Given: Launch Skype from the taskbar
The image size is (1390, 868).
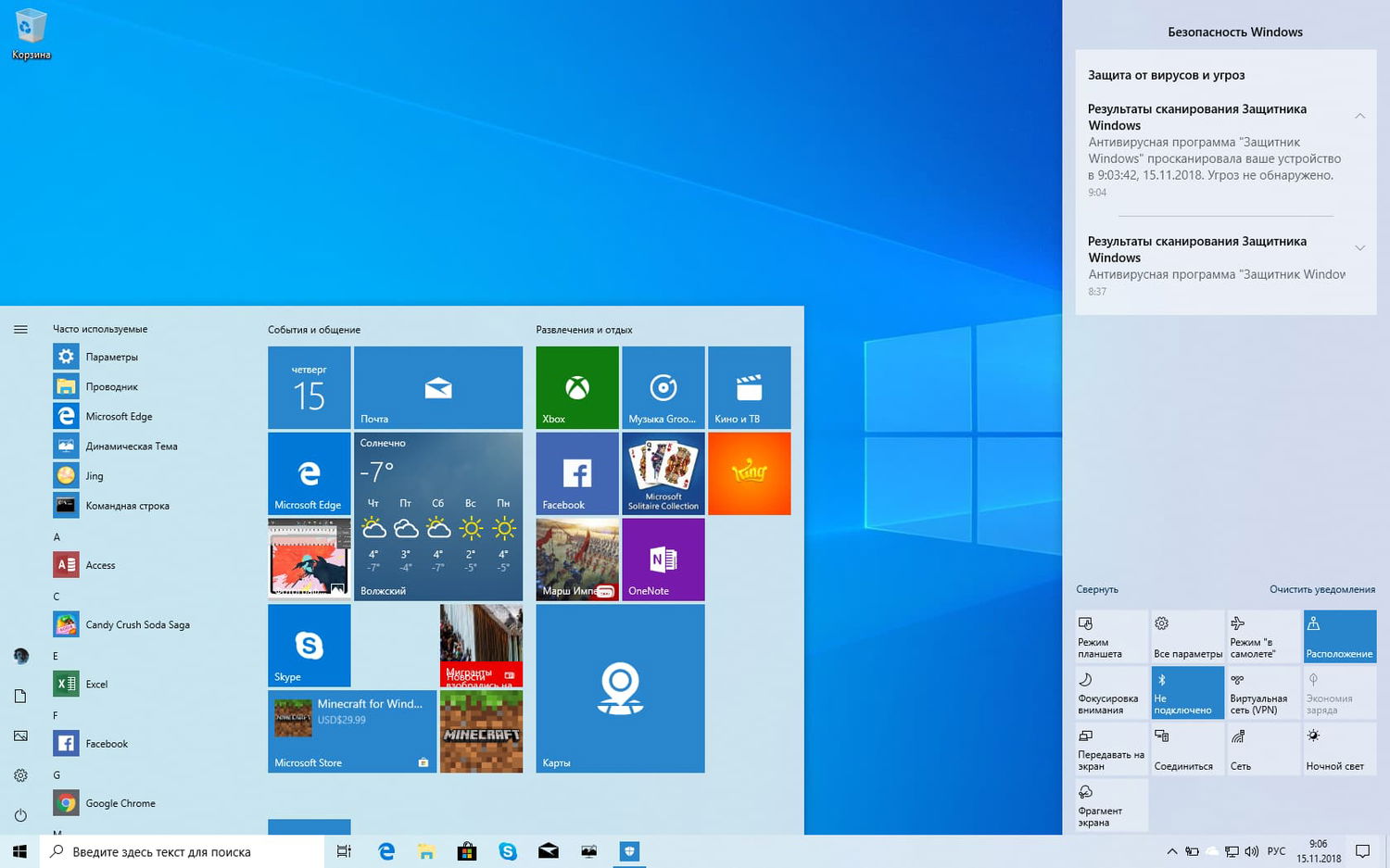Looking at the screenshot, I should 508,850.
